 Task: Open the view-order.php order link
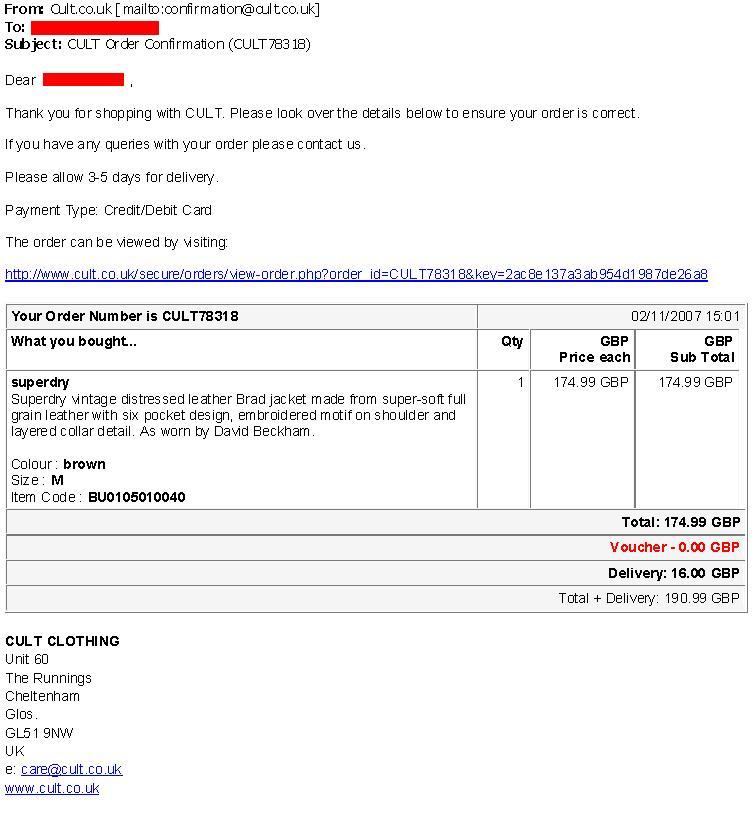(x=356, y=275)
